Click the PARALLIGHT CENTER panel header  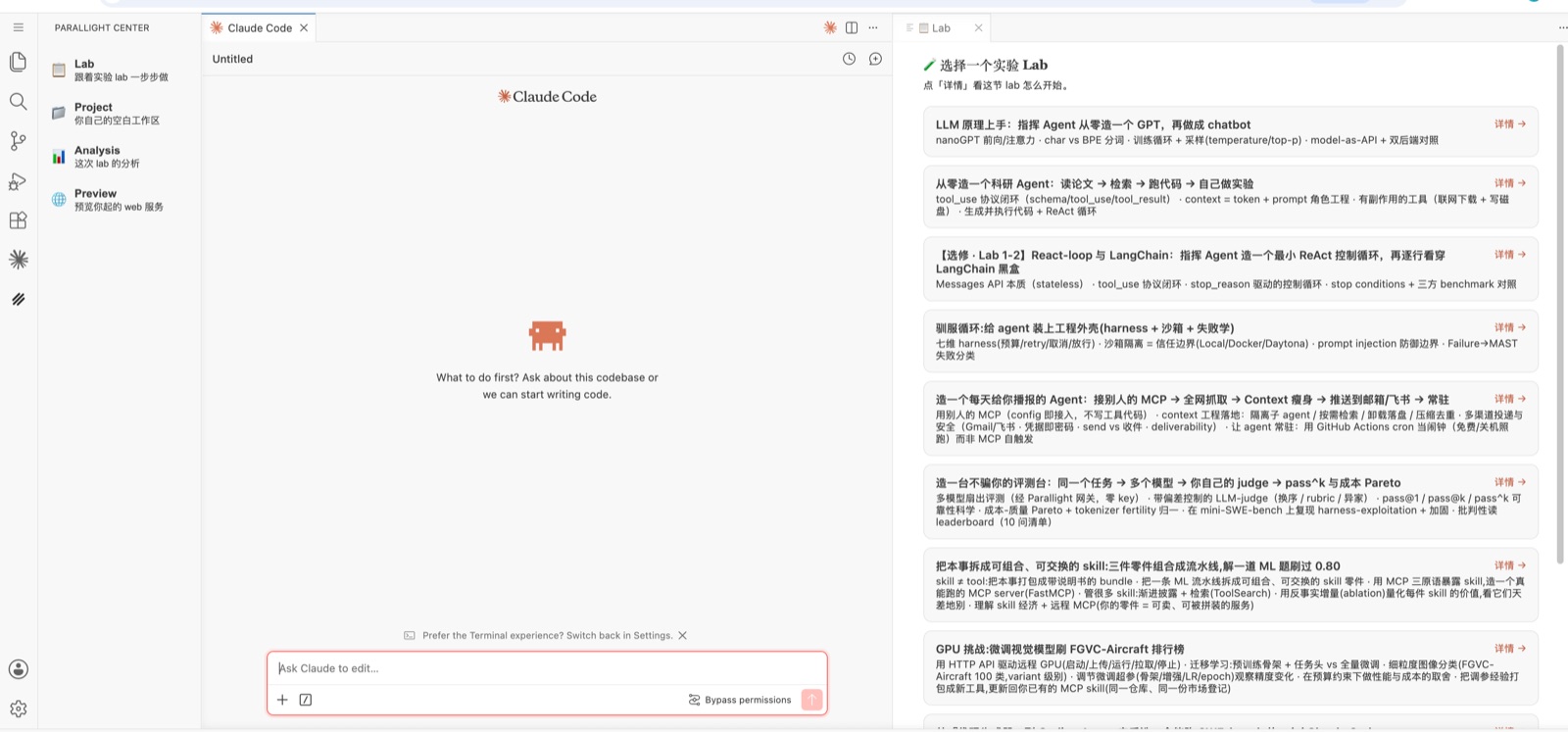point(102,27)
